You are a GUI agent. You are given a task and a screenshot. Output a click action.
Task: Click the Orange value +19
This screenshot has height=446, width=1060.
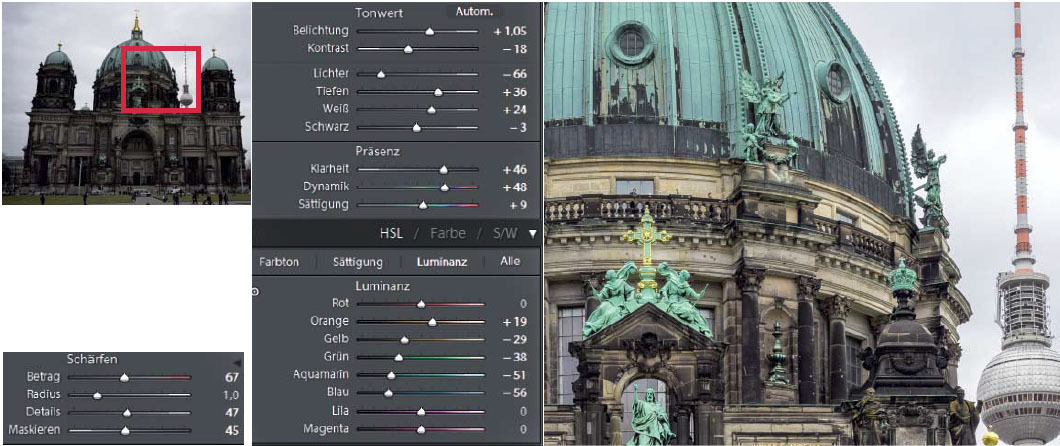point(514,322)
